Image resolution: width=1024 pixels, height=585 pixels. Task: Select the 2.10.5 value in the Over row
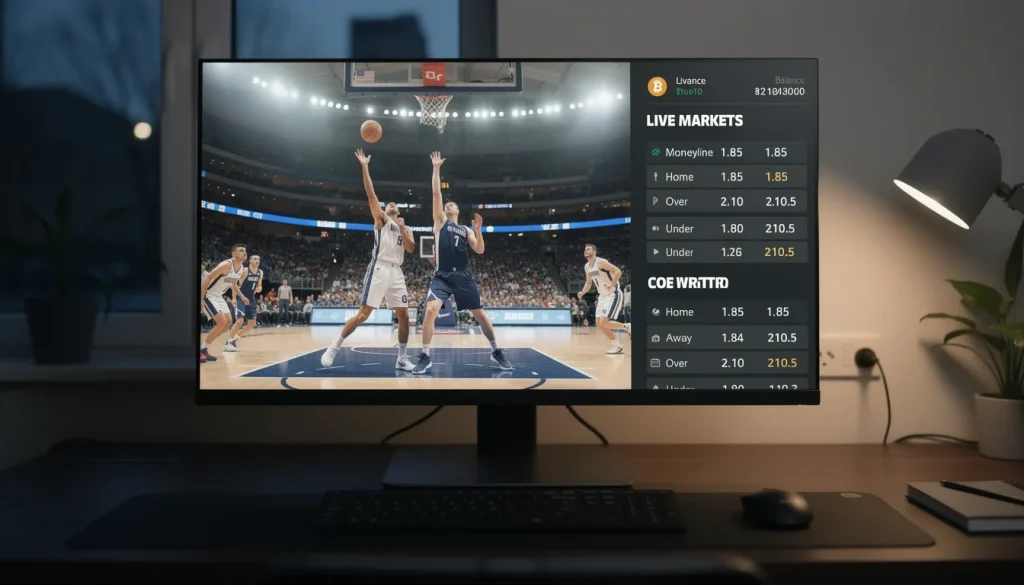780,202
